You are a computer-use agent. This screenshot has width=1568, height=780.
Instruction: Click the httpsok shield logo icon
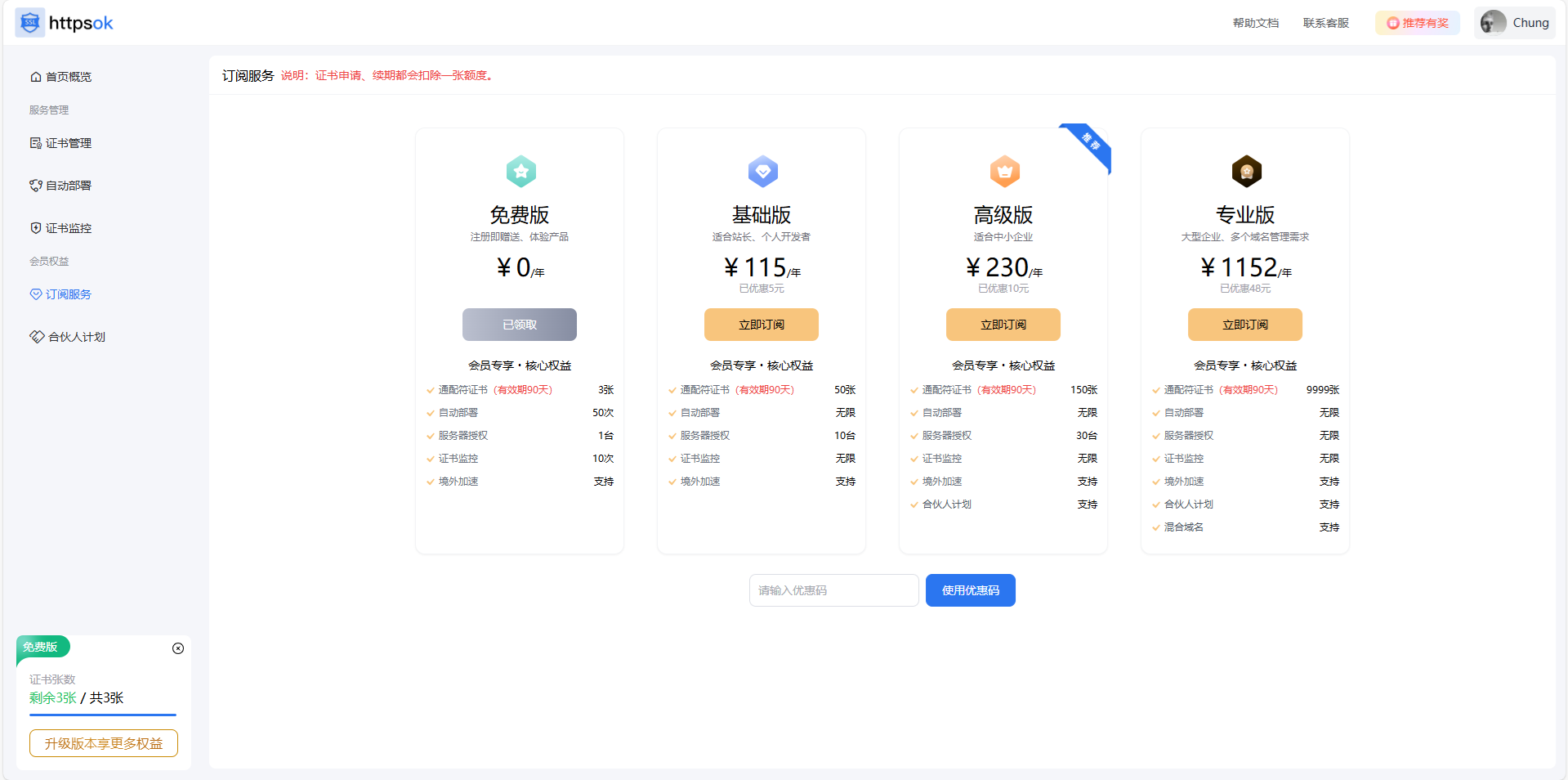(x=30, y=23)
